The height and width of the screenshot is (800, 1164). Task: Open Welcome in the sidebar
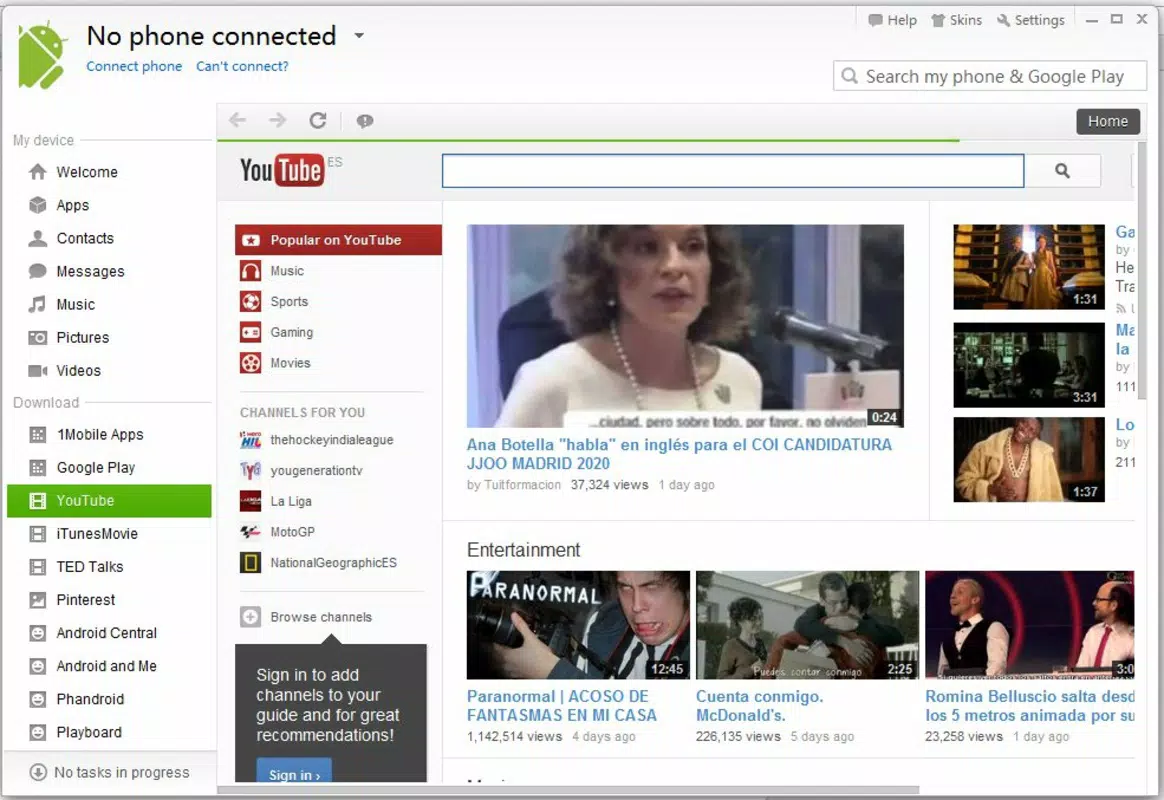[109, 172]
